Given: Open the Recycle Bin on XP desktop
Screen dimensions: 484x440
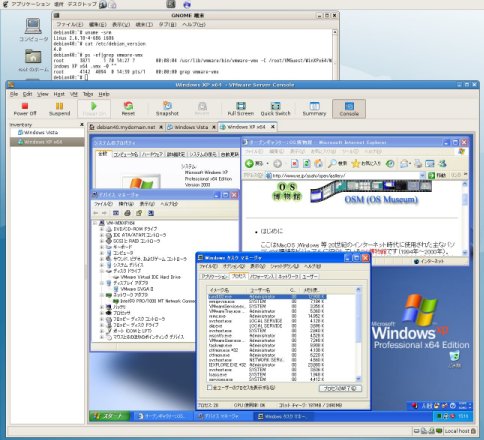Looking at the screenshot, I should coord(454,356).
